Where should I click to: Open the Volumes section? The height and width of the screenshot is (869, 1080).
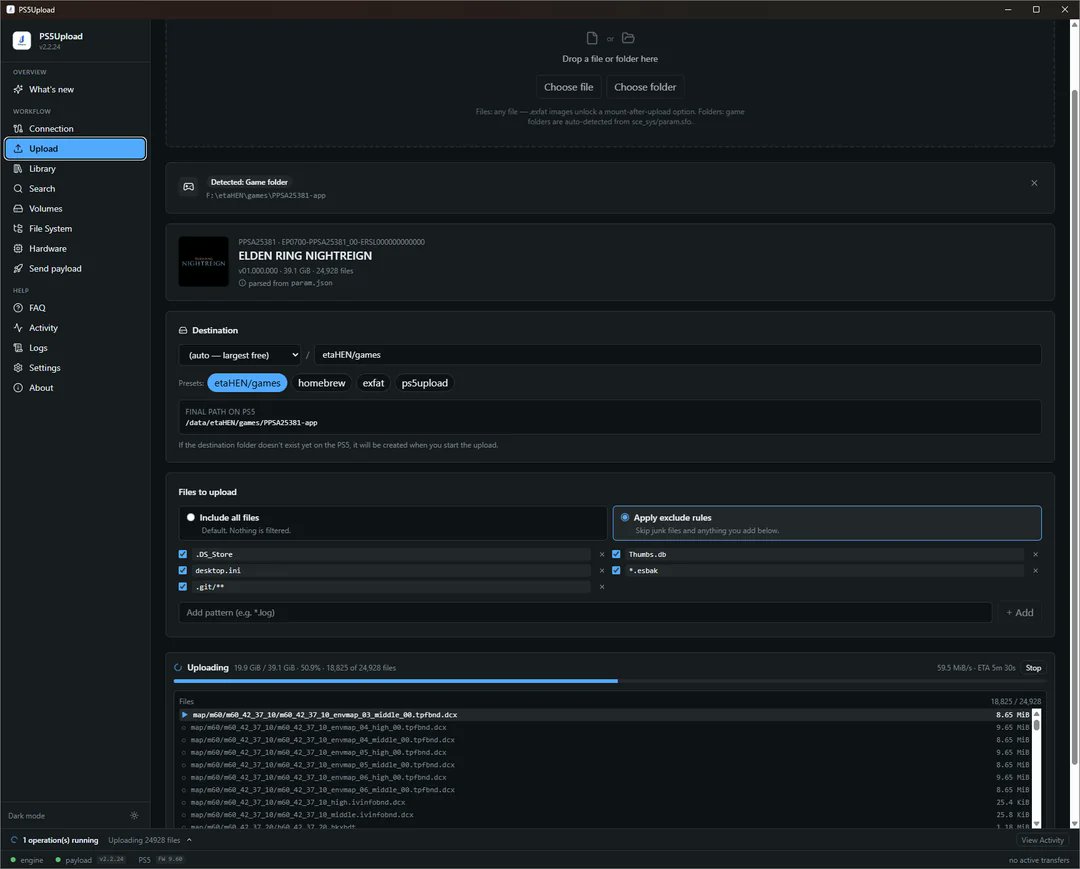click(x=75, y=209)
